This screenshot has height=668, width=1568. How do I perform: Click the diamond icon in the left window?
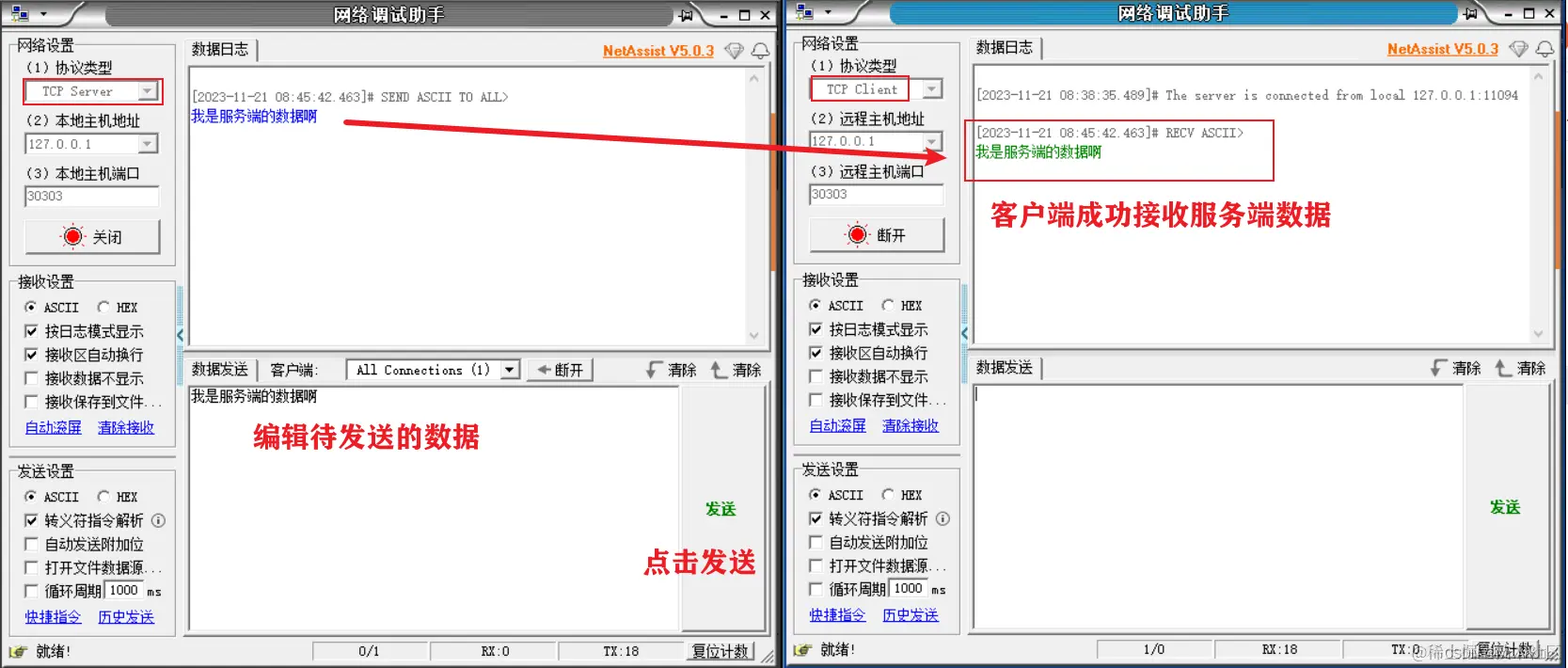point(735,51)
